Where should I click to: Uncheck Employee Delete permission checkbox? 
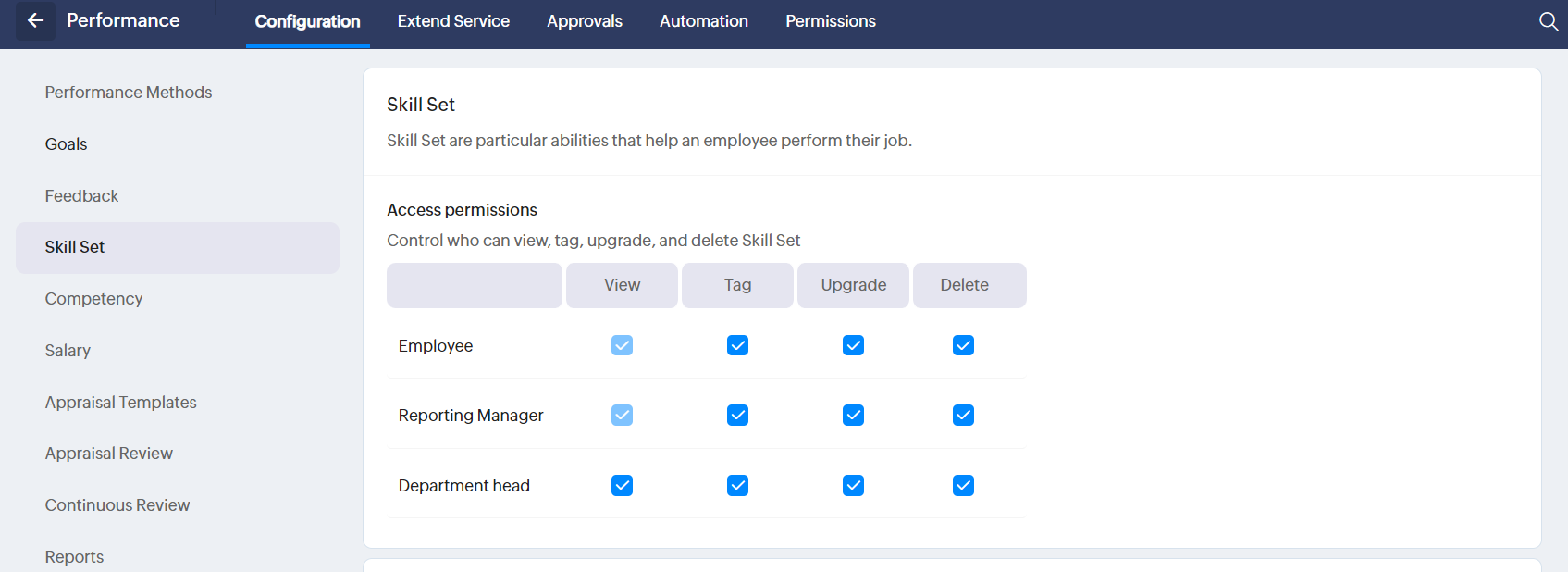pyautogui.click(x=963, y=345)
